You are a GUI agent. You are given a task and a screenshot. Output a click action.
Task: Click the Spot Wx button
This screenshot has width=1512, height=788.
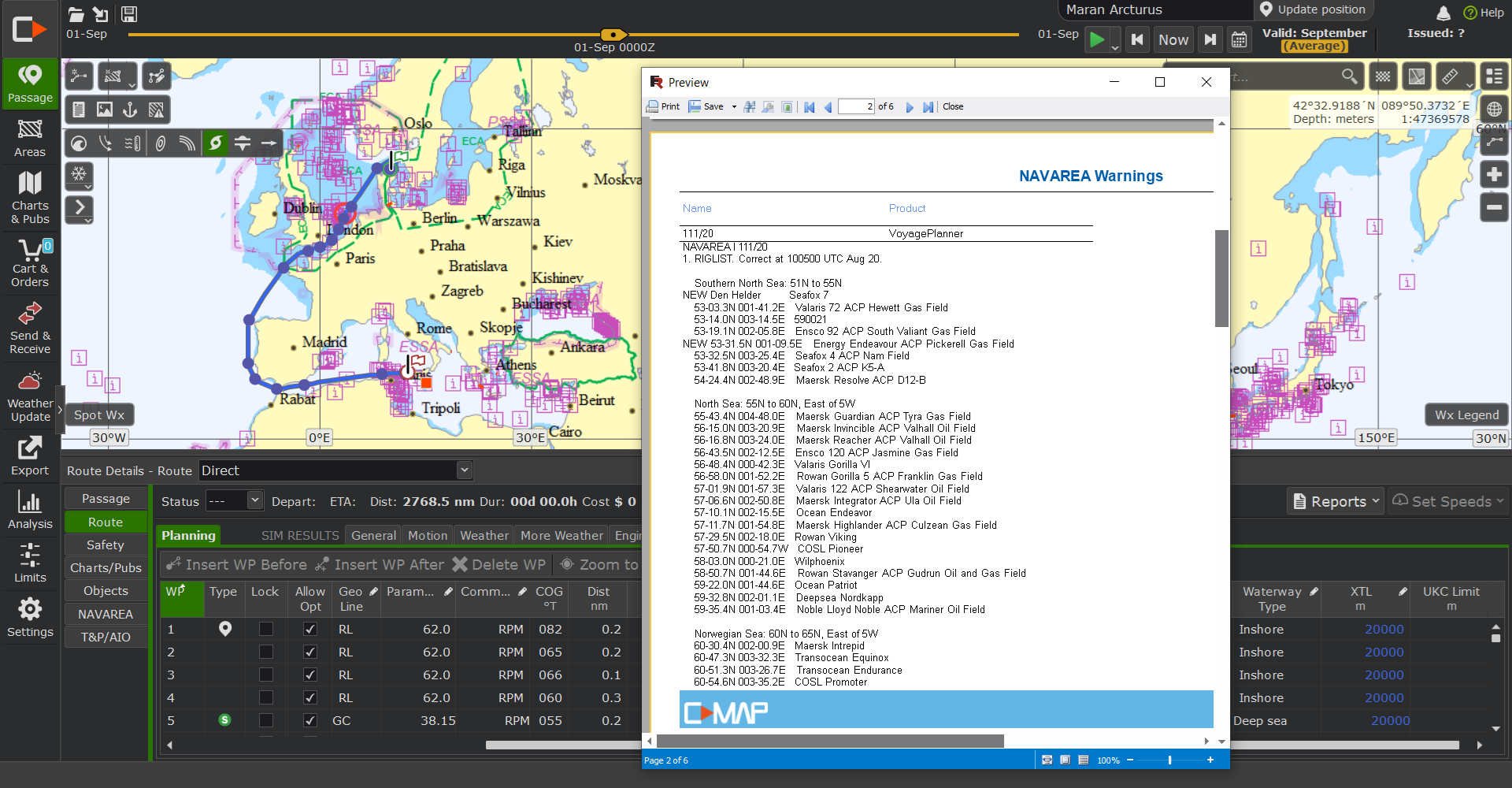[99, 414]
